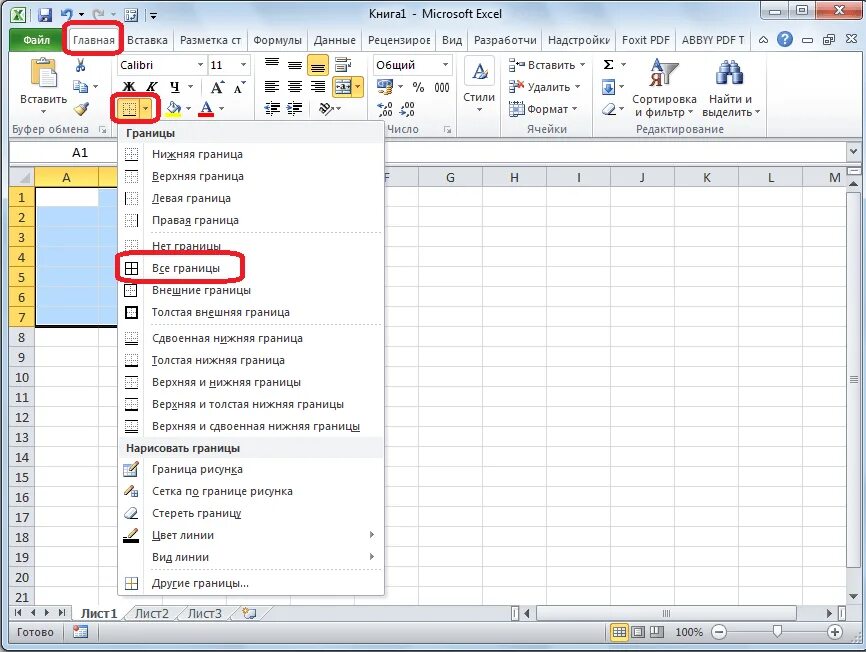The image size is (866, 652).
Task: Select Нижняя граница menu item
Action: point(251,154)
